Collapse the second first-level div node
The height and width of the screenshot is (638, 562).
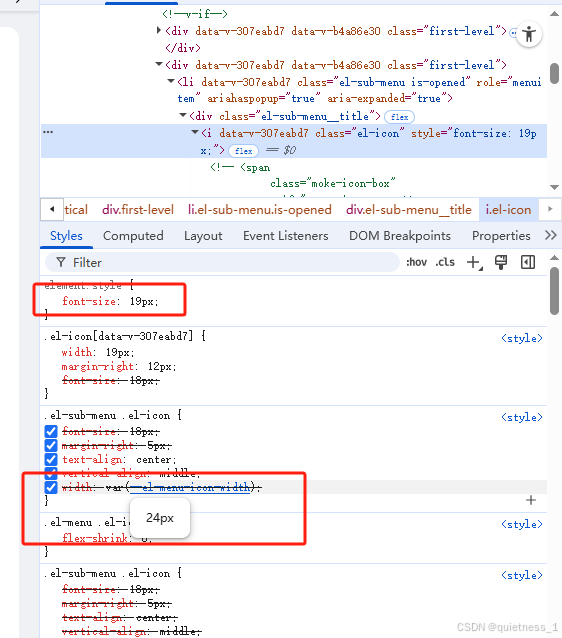(x=159, y=64)
